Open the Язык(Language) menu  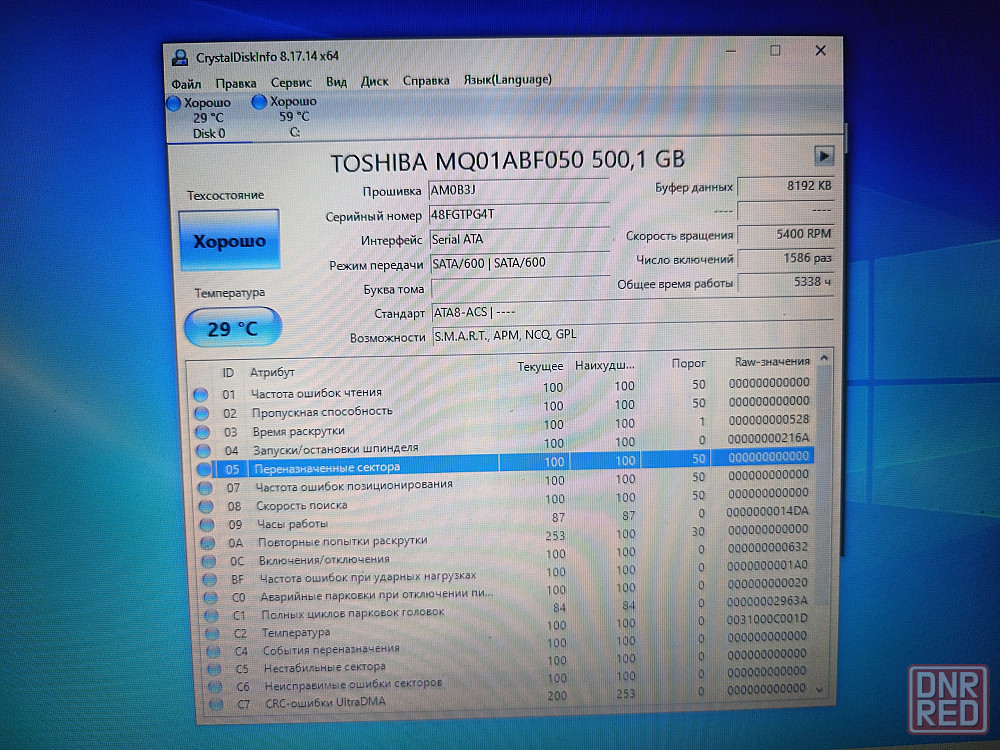[x=507, y=80]
